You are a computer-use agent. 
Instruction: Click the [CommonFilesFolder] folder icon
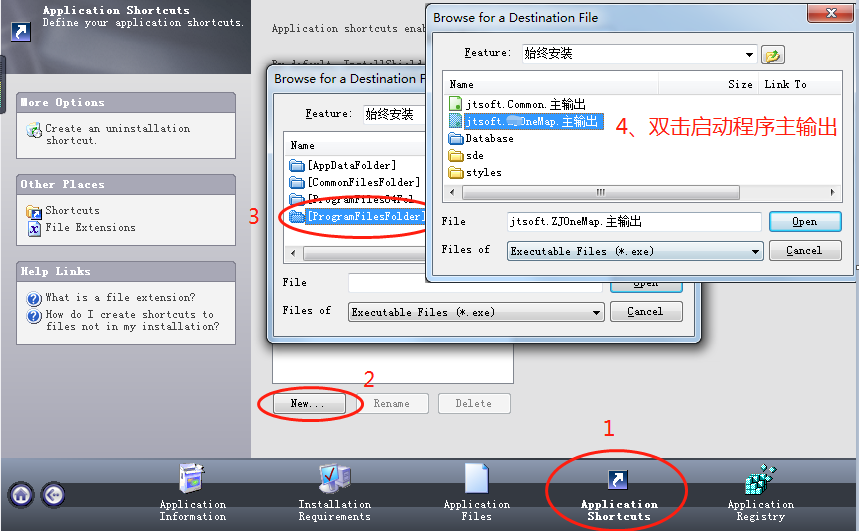[x=296, y=182]
